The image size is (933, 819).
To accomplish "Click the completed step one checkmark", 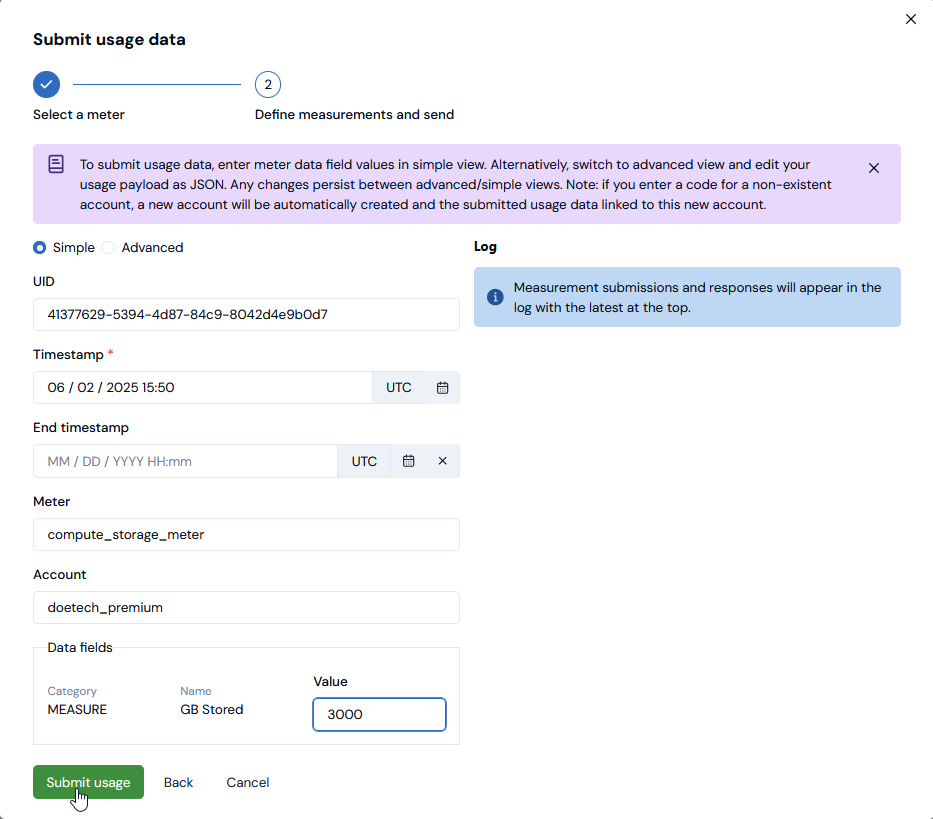I will click(46, 85).
